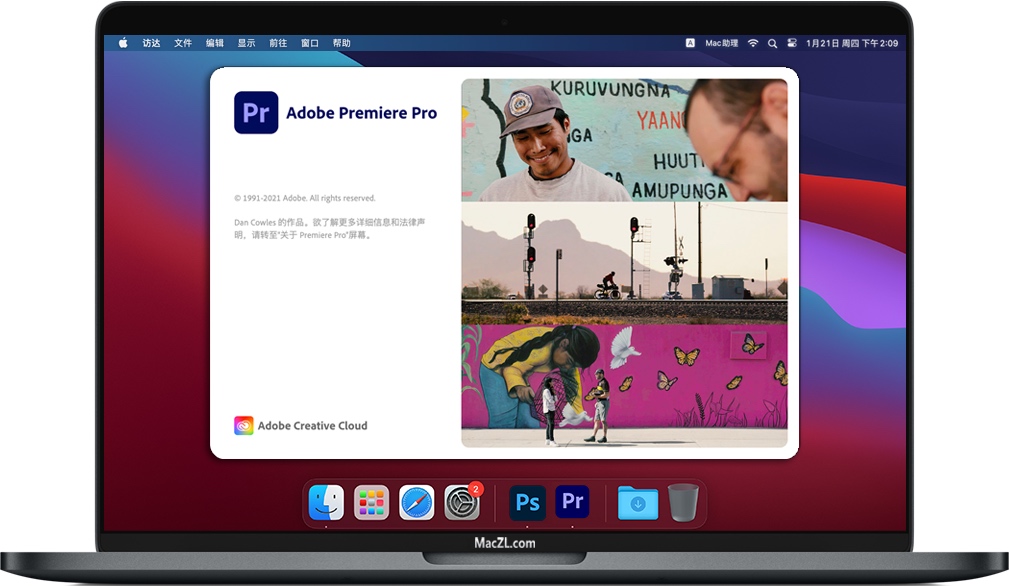Viewport: 1009px width, 586px height.
Task: Open the Trash in the Dock
Action: 683,502
